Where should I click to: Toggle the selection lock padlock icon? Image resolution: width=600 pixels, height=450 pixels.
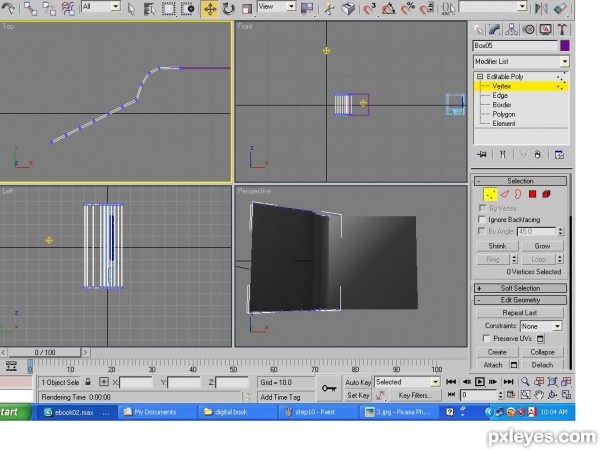coord(88,382)
